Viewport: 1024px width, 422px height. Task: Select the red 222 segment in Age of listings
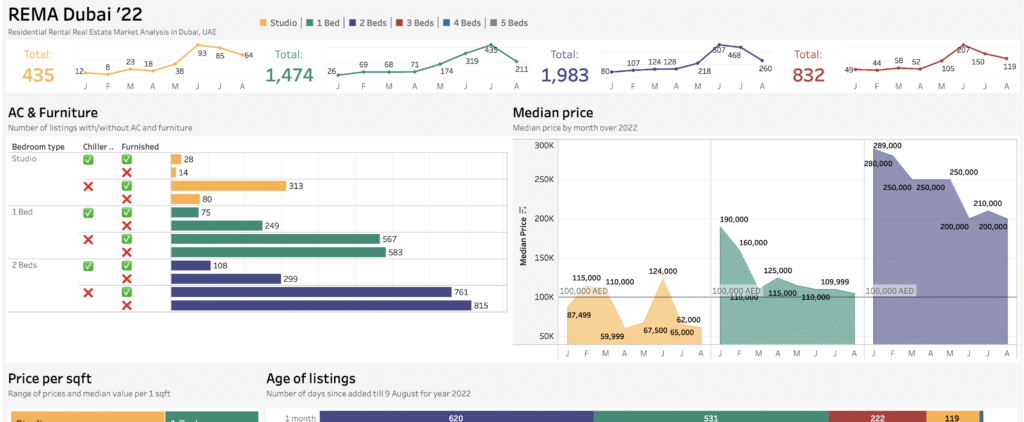pyautogui.click(x=877, y=416)
